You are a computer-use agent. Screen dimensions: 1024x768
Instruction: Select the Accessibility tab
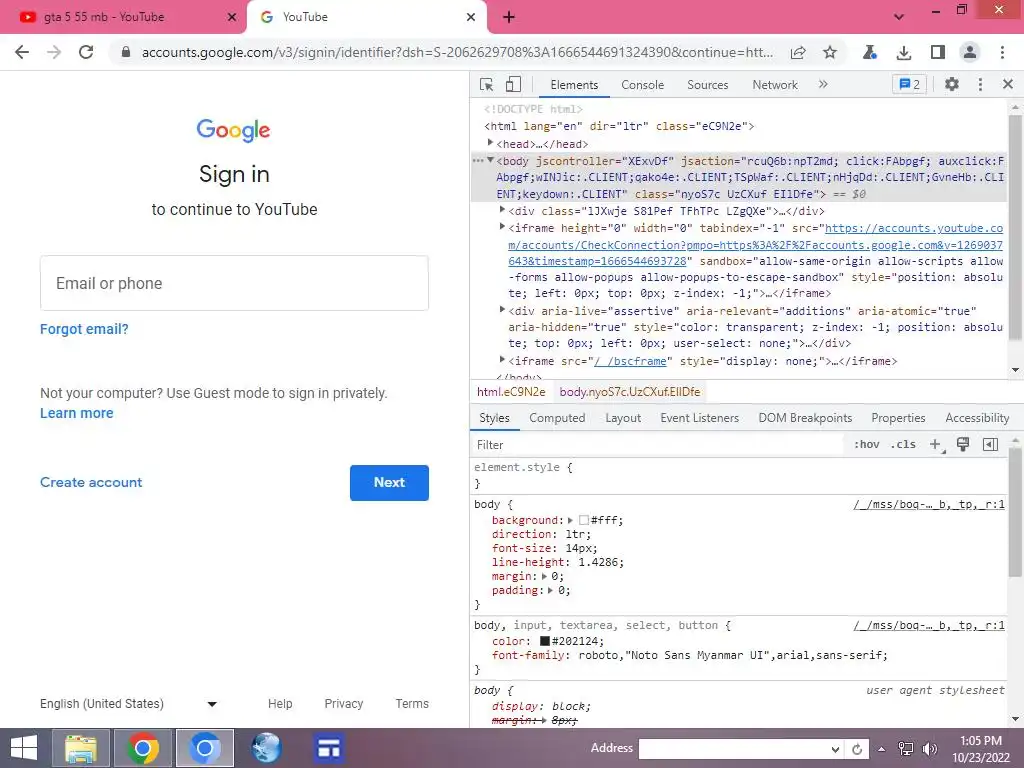click(x=977, y=418)
